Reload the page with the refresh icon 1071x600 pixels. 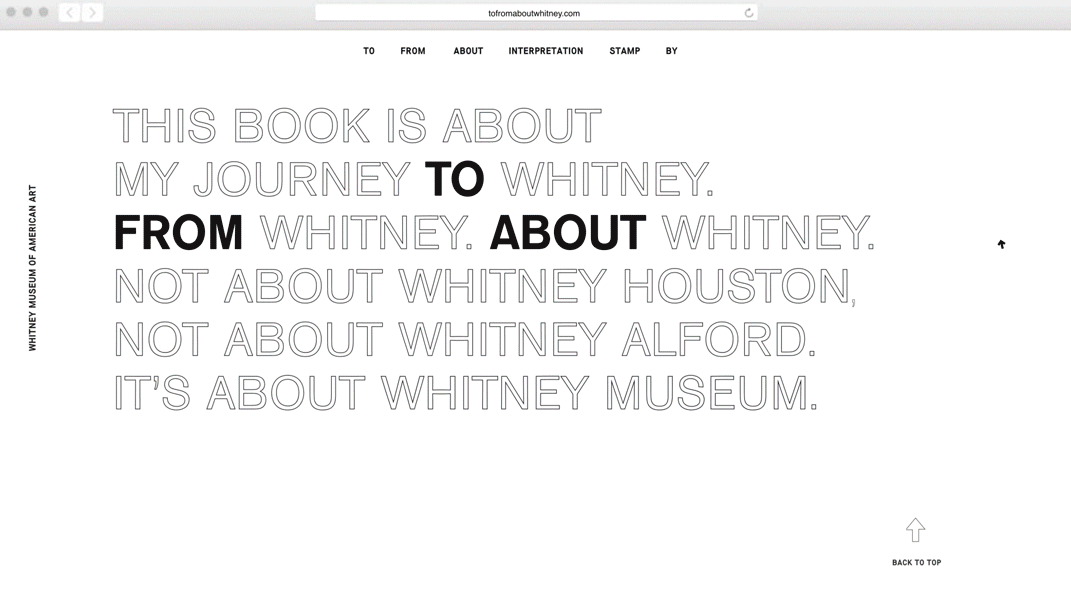pyautogui.click(x=749, y=13)
